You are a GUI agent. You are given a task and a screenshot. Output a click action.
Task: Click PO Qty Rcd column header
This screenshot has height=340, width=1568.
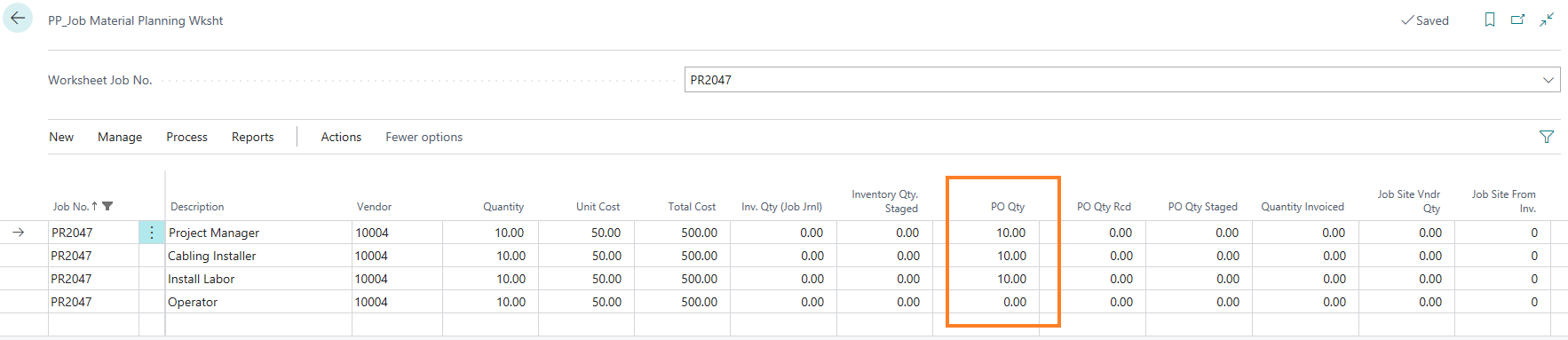point(1104,207)
